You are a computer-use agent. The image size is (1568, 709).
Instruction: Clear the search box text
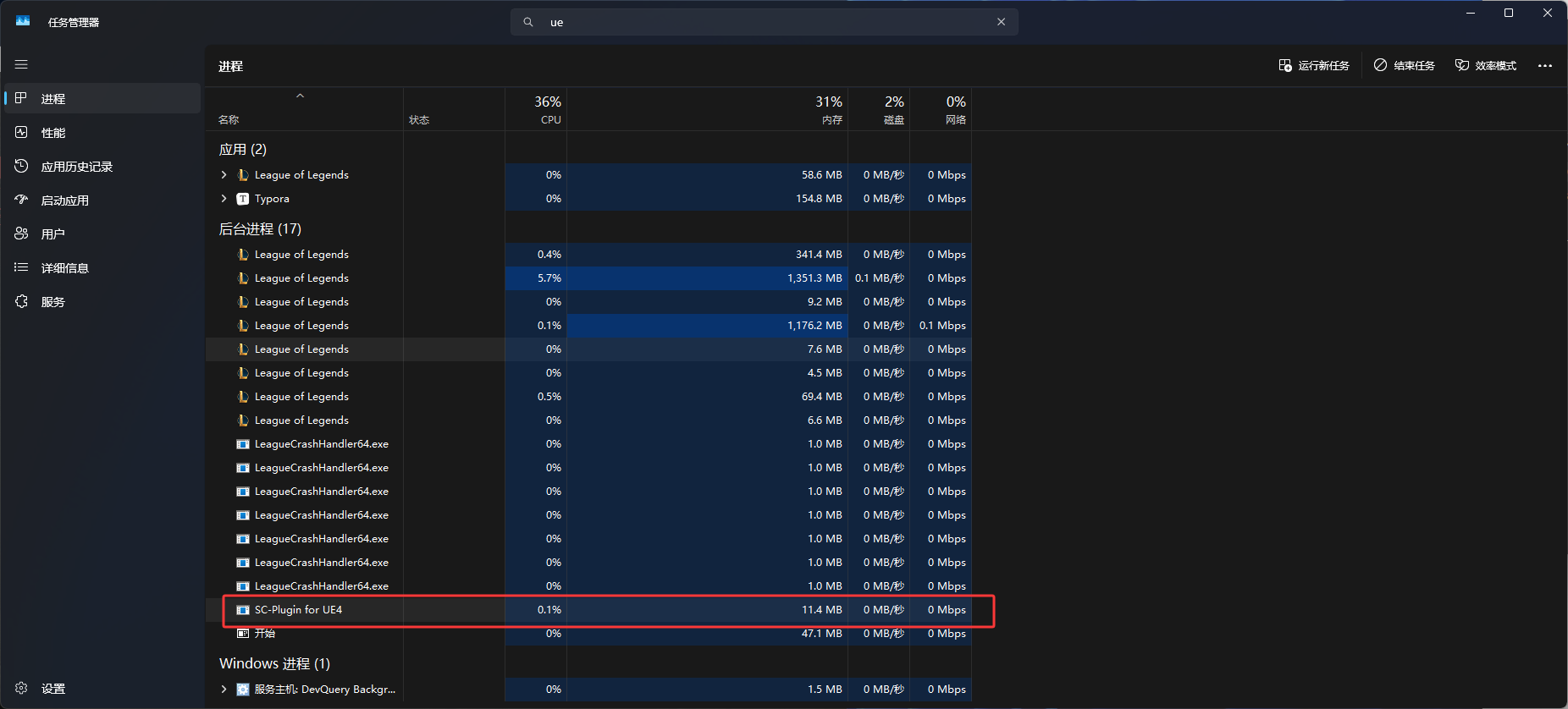[x=1001, y=22]
